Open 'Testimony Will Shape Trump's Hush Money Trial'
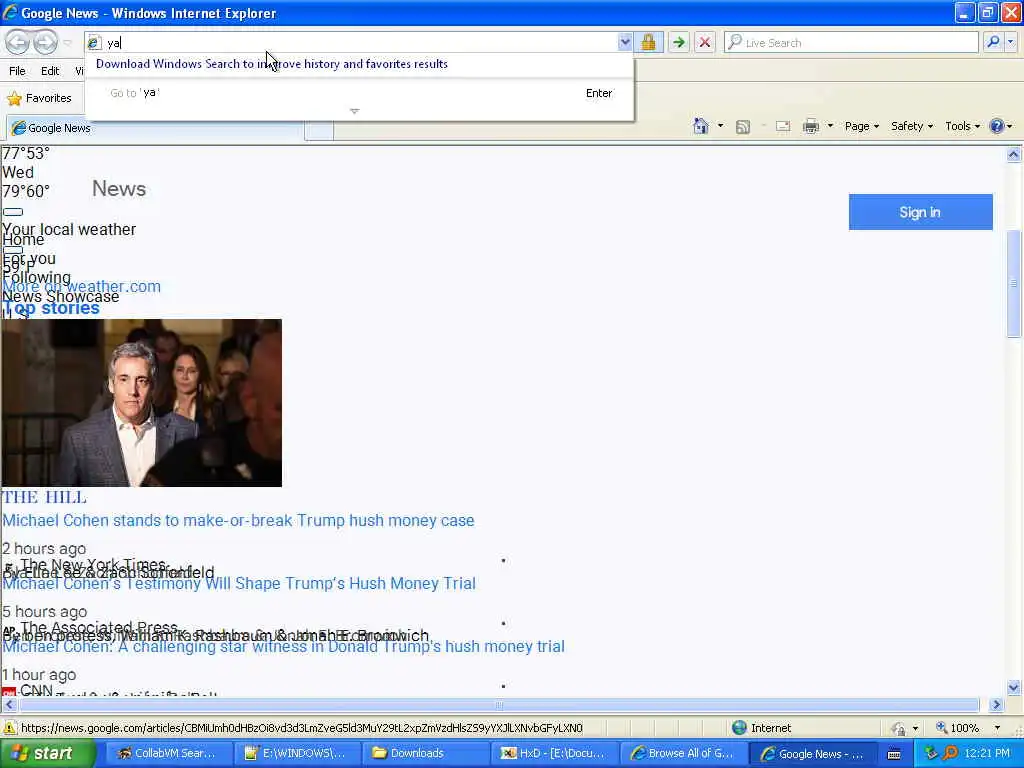Screen dimensions: 1024x768 coord(239,584)
